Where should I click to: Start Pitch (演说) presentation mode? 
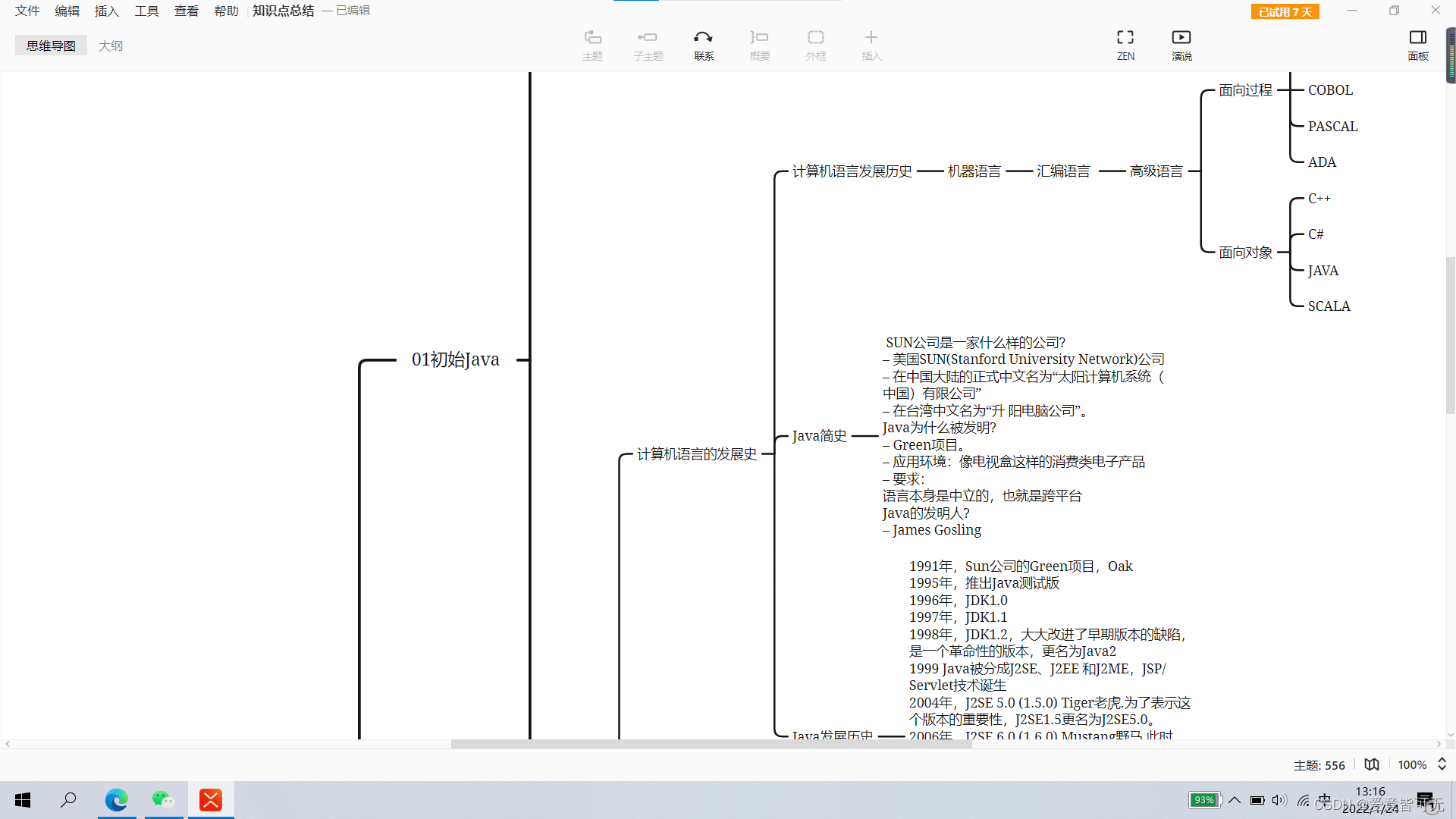pyautogui.click(x=1181, y=45)
